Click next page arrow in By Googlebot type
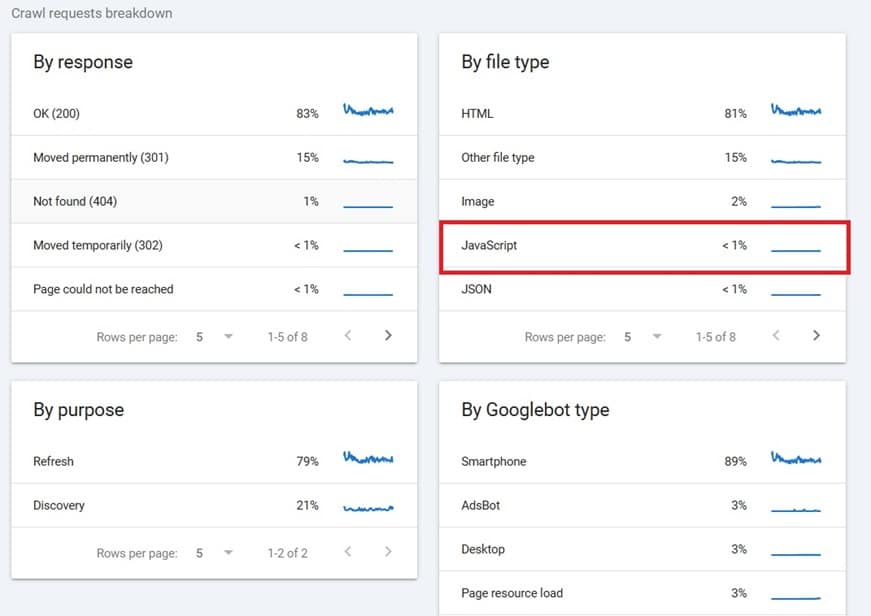The image size is (871, 616). pos(816,612)
